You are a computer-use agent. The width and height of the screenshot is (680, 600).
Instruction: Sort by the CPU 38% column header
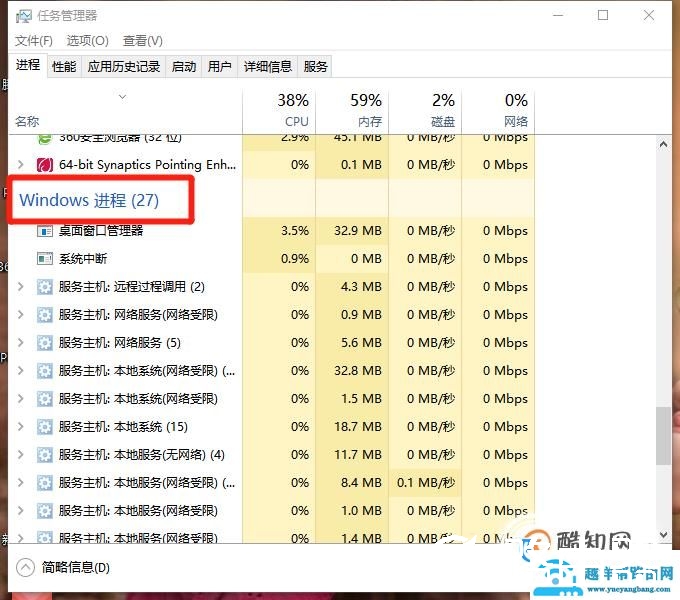click(x=279, y=112)
